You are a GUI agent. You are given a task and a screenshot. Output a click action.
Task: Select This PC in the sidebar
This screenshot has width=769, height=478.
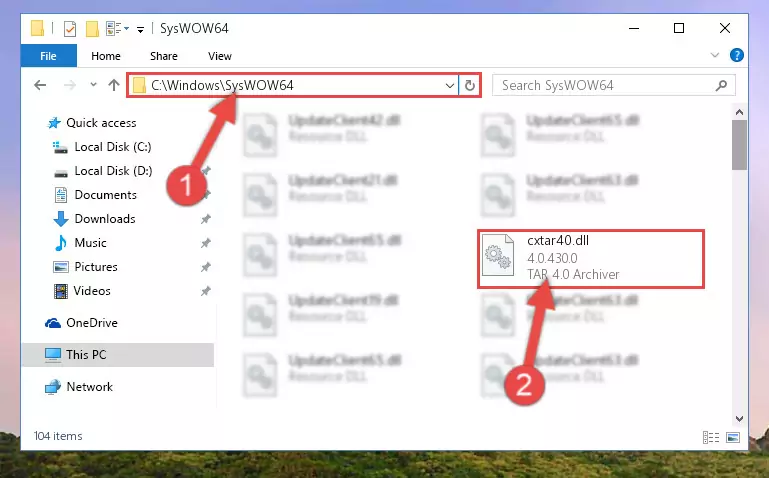tap(118, 354)
